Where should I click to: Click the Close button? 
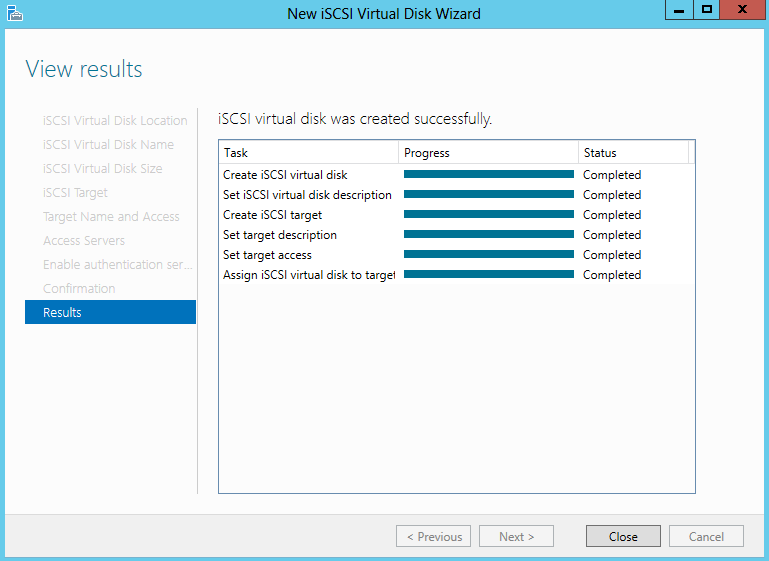pos(623,536)
